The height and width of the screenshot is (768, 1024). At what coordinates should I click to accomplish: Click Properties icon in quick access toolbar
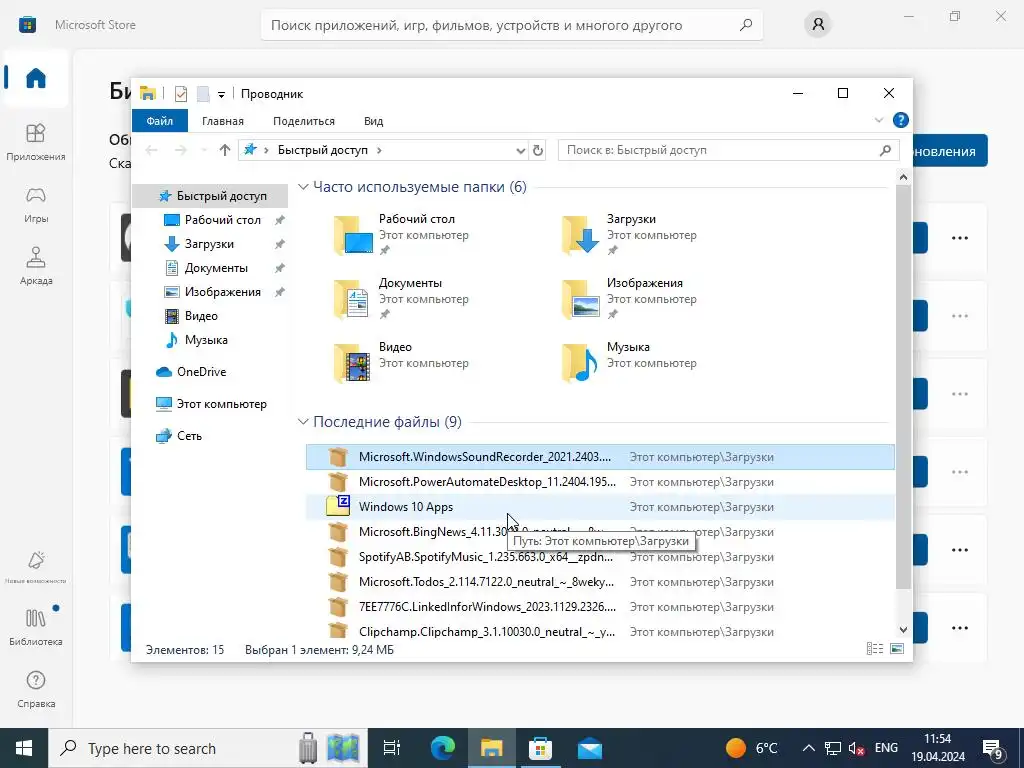click(x=181, y=94)
